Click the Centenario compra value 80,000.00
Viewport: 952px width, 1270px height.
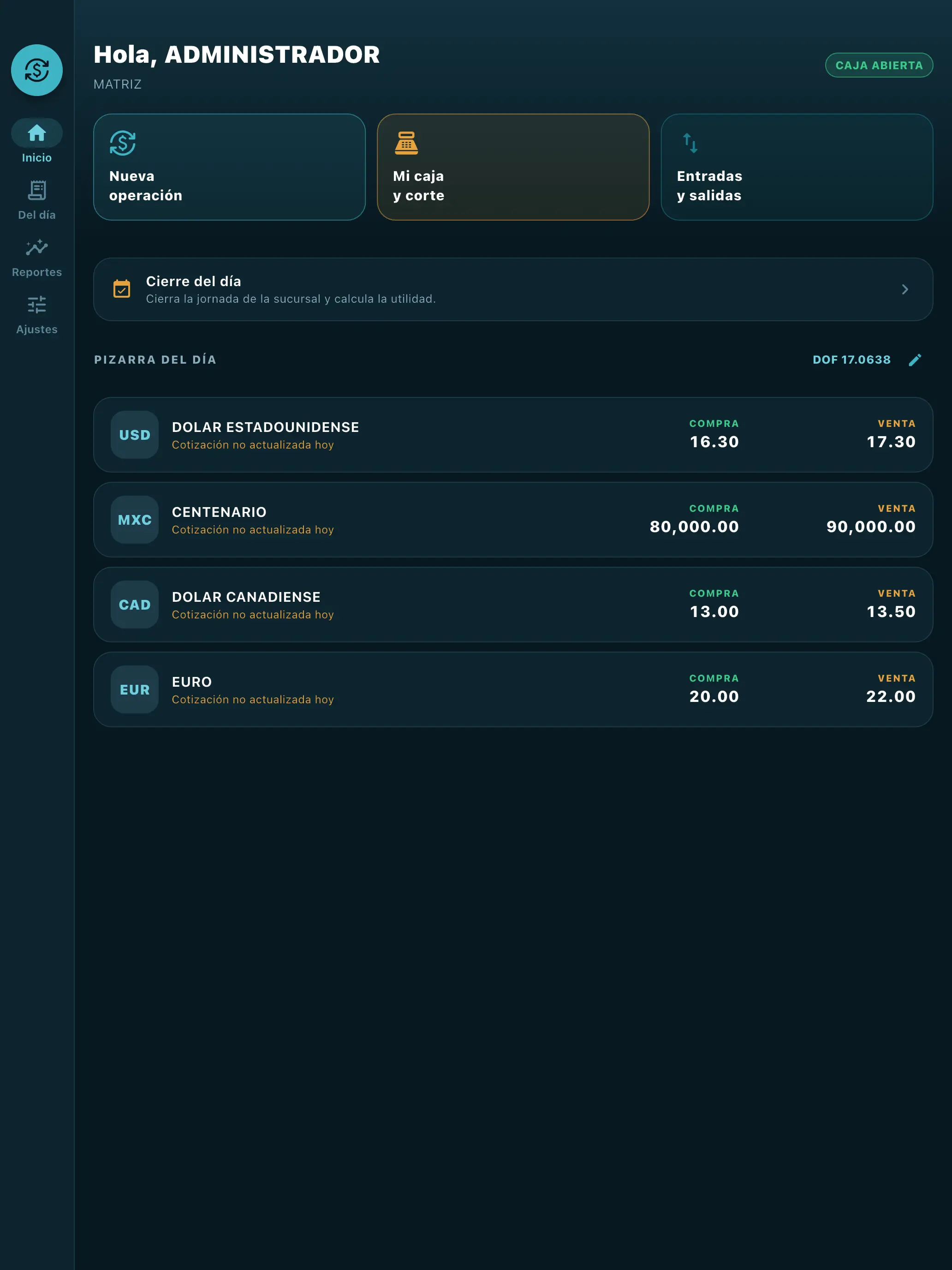694,527
